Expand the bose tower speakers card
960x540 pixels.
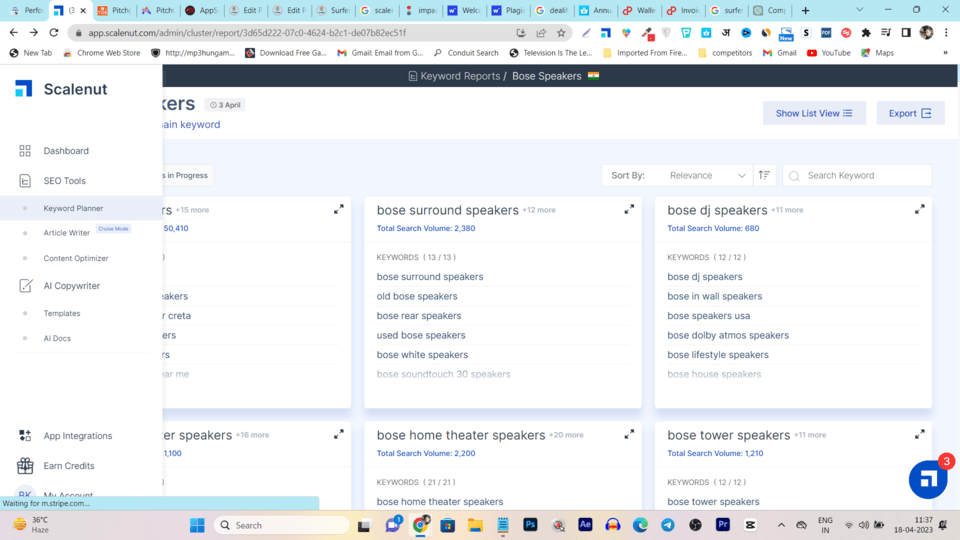[919, 435]
